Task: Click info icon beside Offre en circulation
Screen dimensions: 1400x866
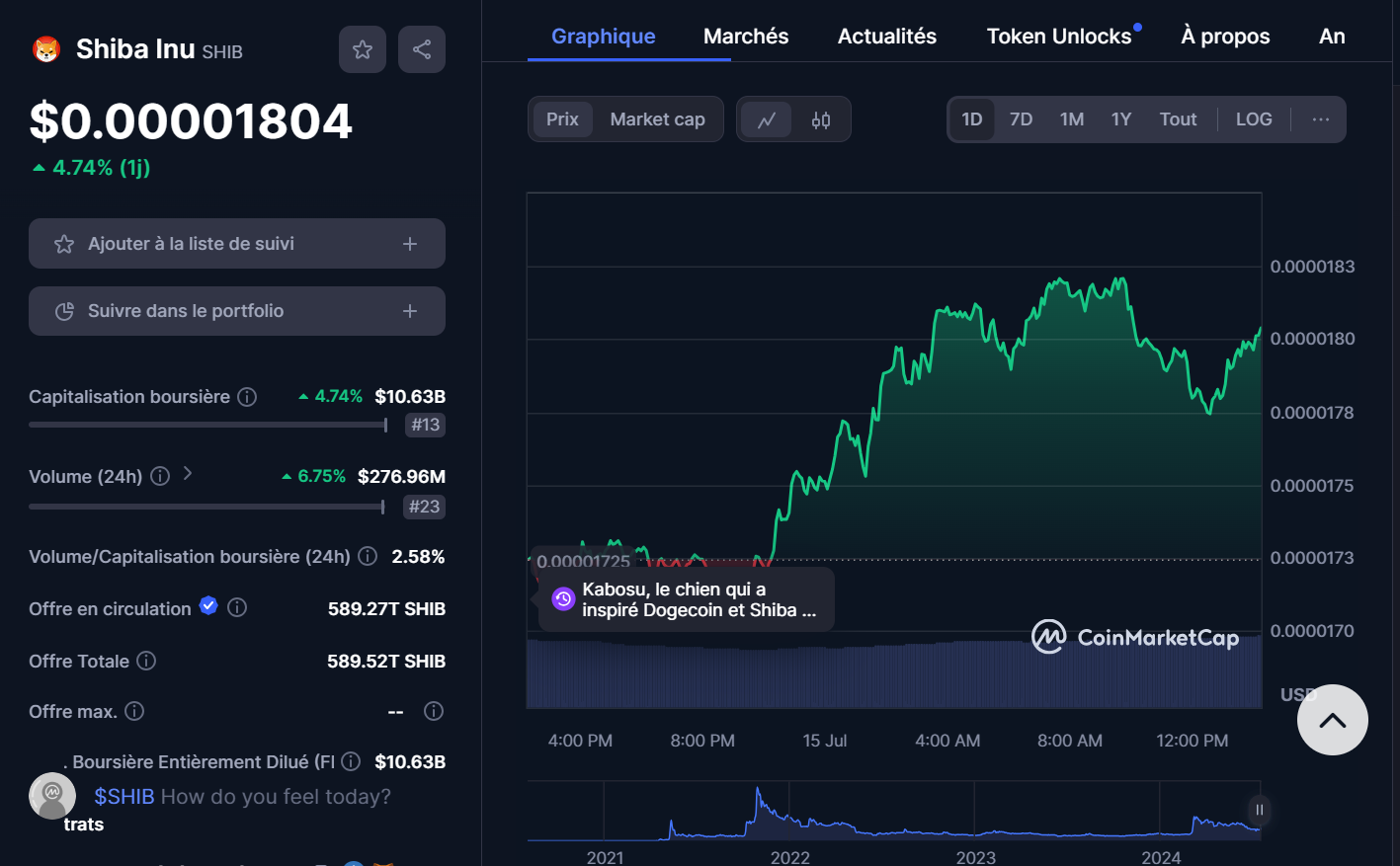Action: 237,607
